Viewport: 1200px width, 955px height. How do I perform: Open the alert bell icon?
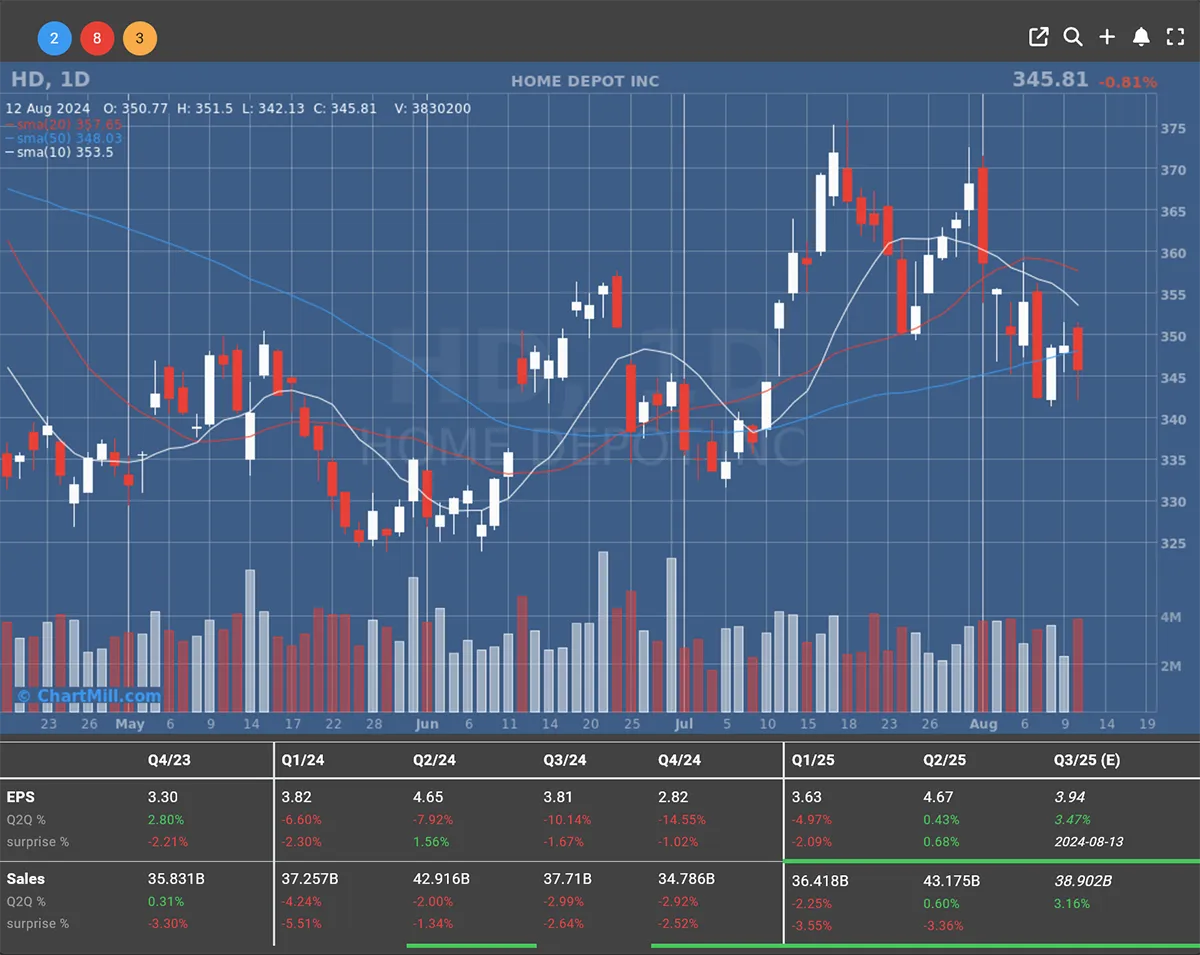(1141, 37)
